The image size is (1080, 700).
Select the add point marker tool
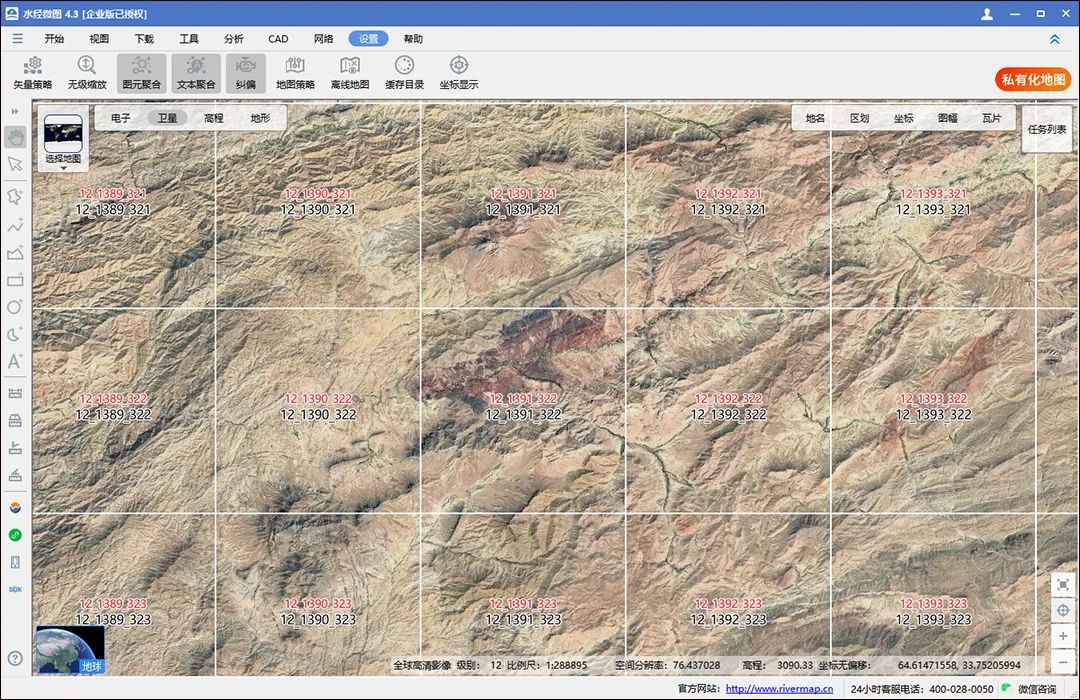pyautogui.click(x=15, y=196)
